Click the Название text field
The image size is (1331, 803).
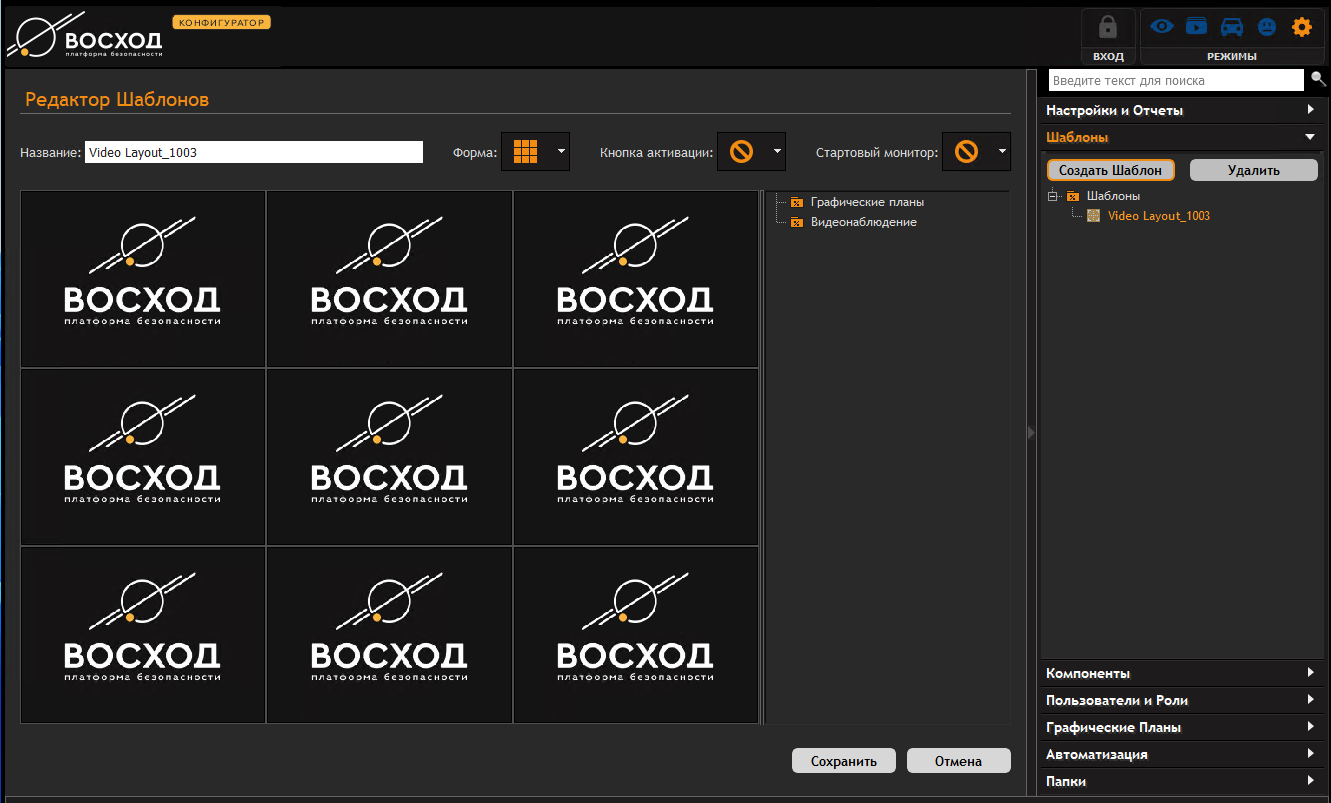tap(254, 152)
